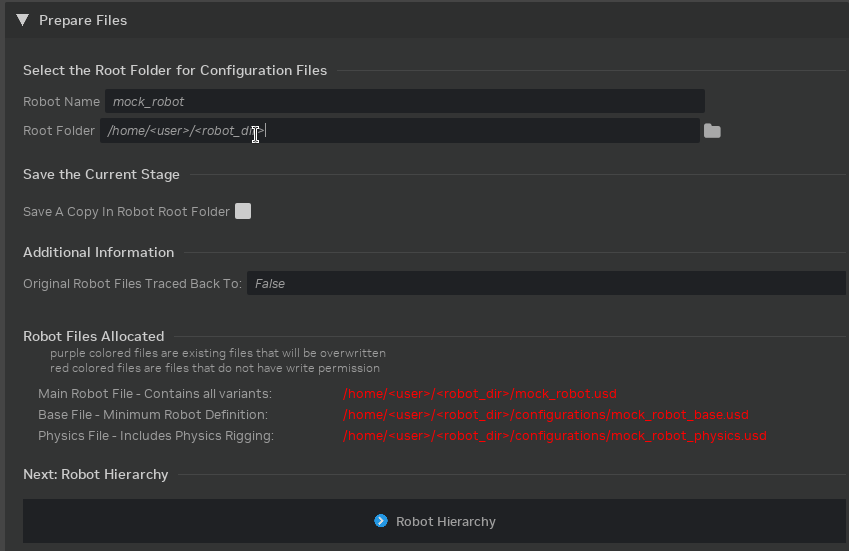
Task: Click the Robot Name label
Action: tap(61, 102)
